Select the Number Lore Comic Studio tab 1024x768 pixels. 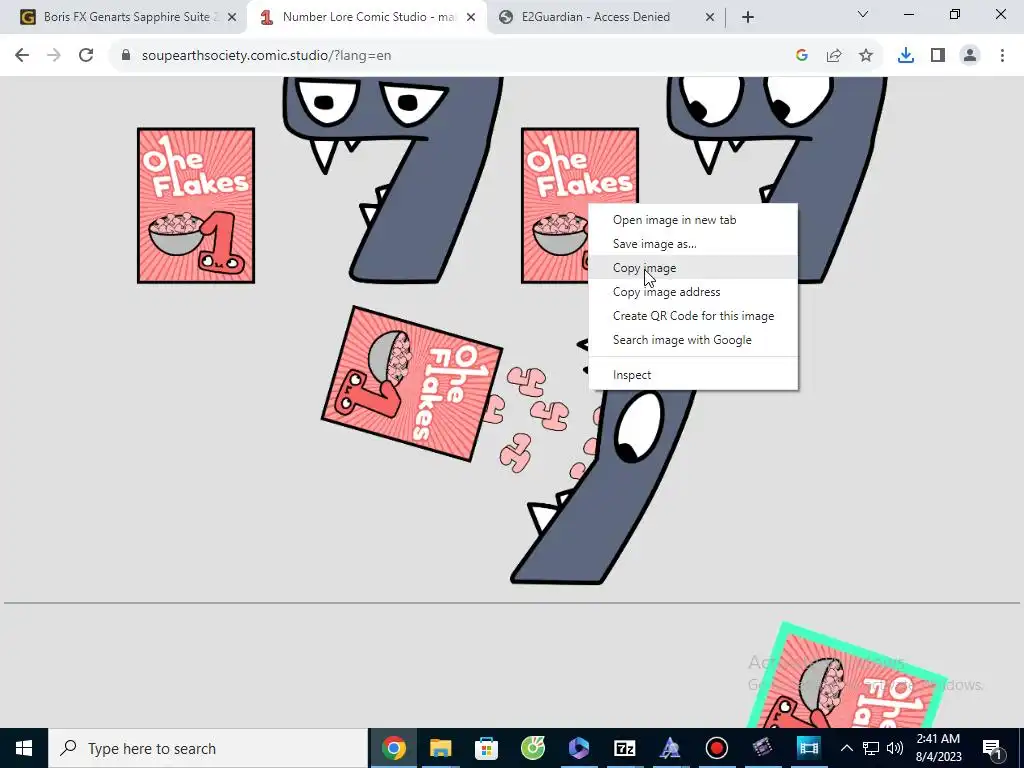coord(367,17)
